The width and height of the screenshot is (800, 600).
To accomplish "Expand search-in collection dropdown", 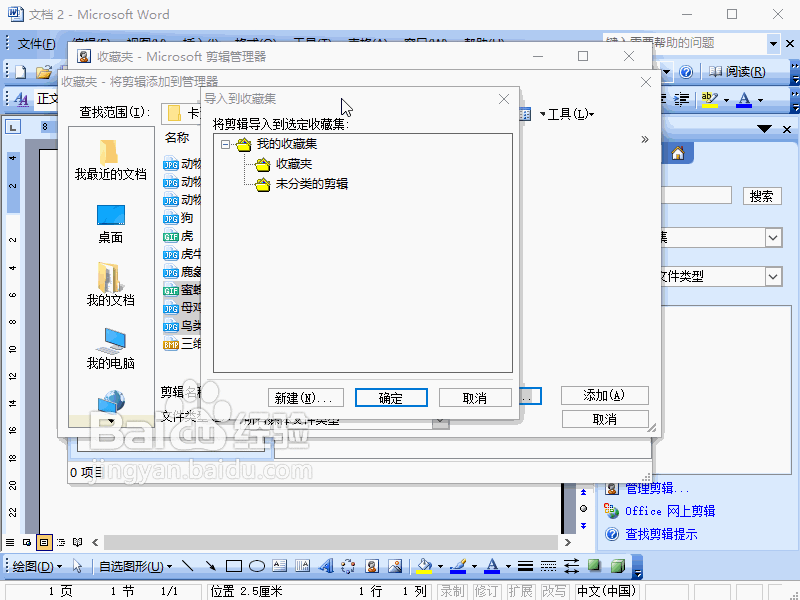I will pyautogui.click(x=773, y=238).
